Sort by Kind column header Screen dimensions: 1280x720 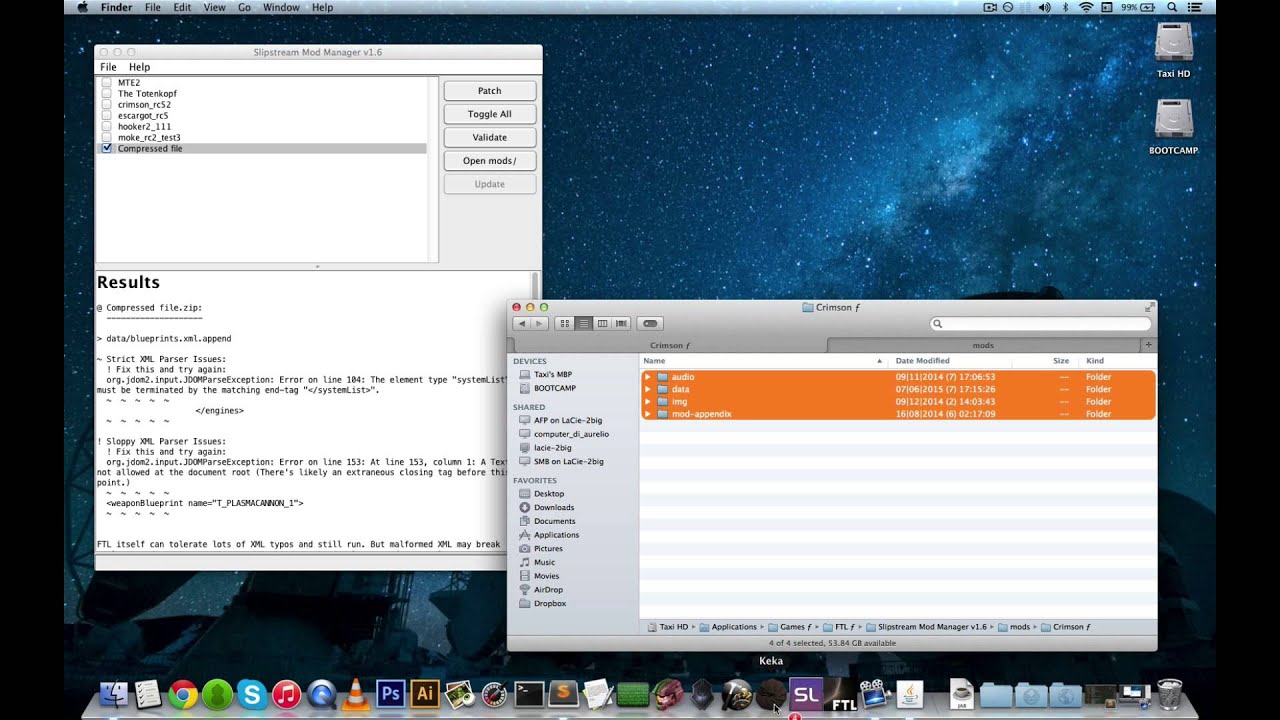(x=1118, y=361)
